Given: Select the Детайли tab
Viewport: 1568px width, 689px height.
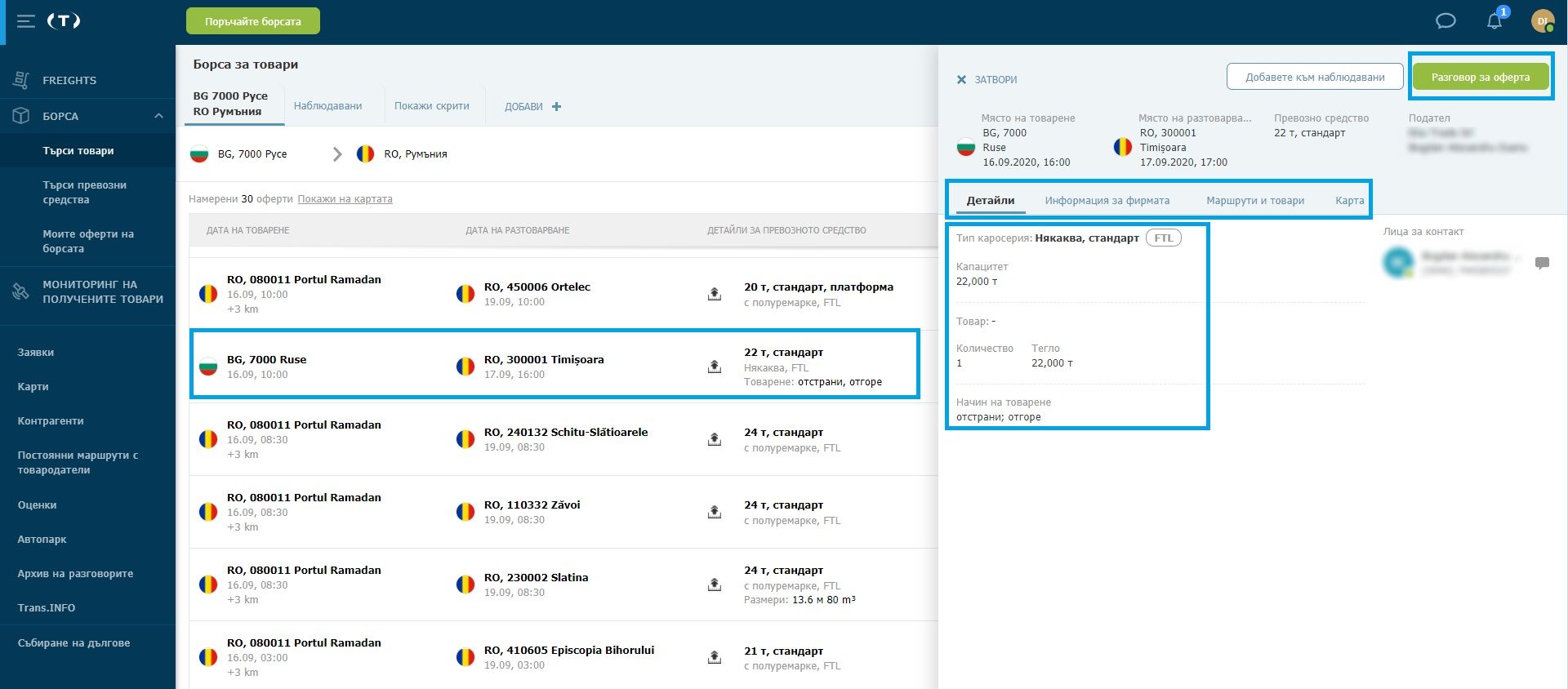Looking at the screenshot, I should (991, 201).
